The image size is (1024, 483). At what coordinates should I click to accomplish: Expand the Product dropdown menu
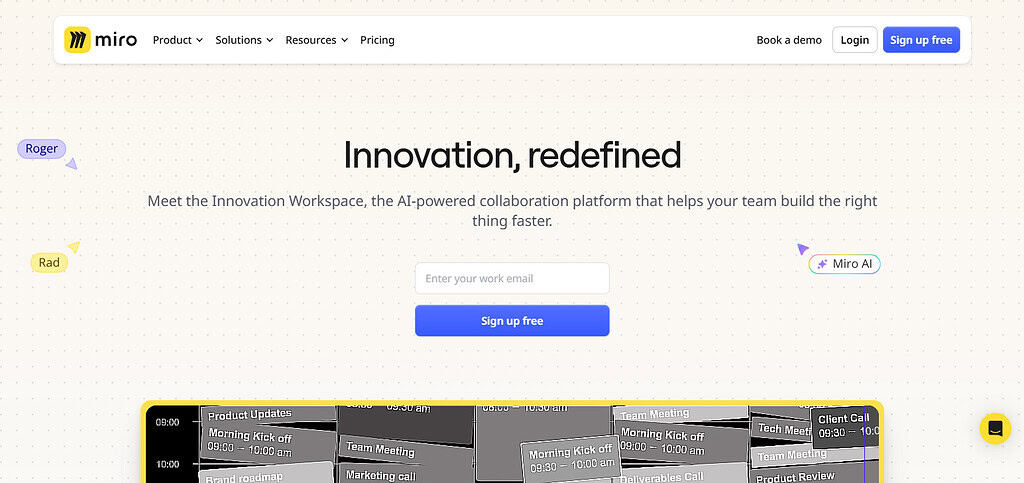[178, 40]
